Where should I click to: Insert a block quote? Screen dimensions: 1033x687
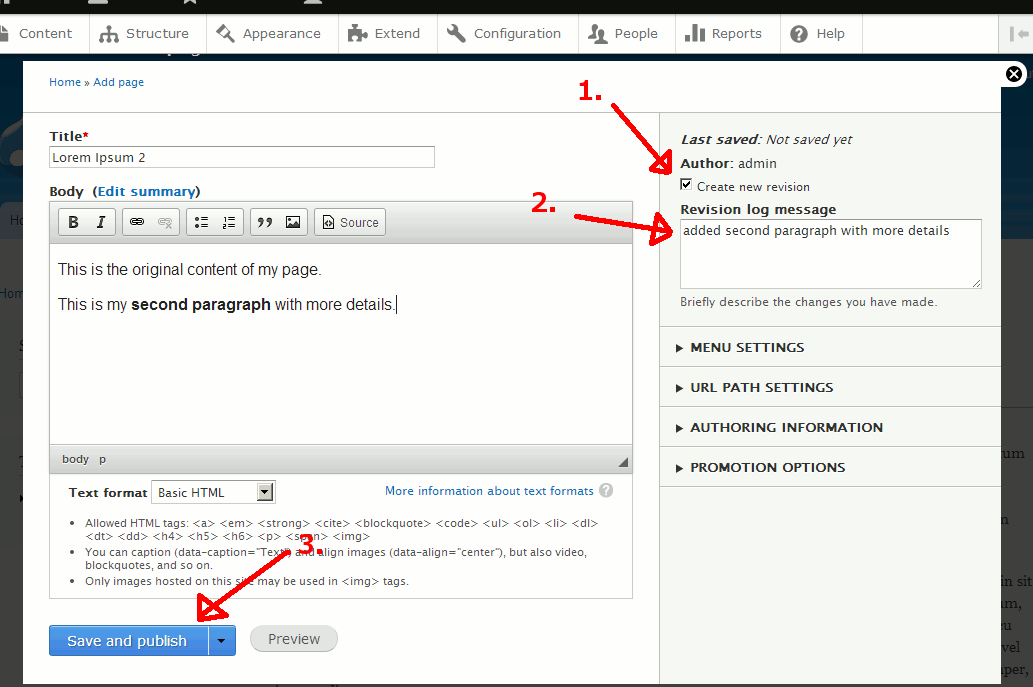click(x=265, y=223)
